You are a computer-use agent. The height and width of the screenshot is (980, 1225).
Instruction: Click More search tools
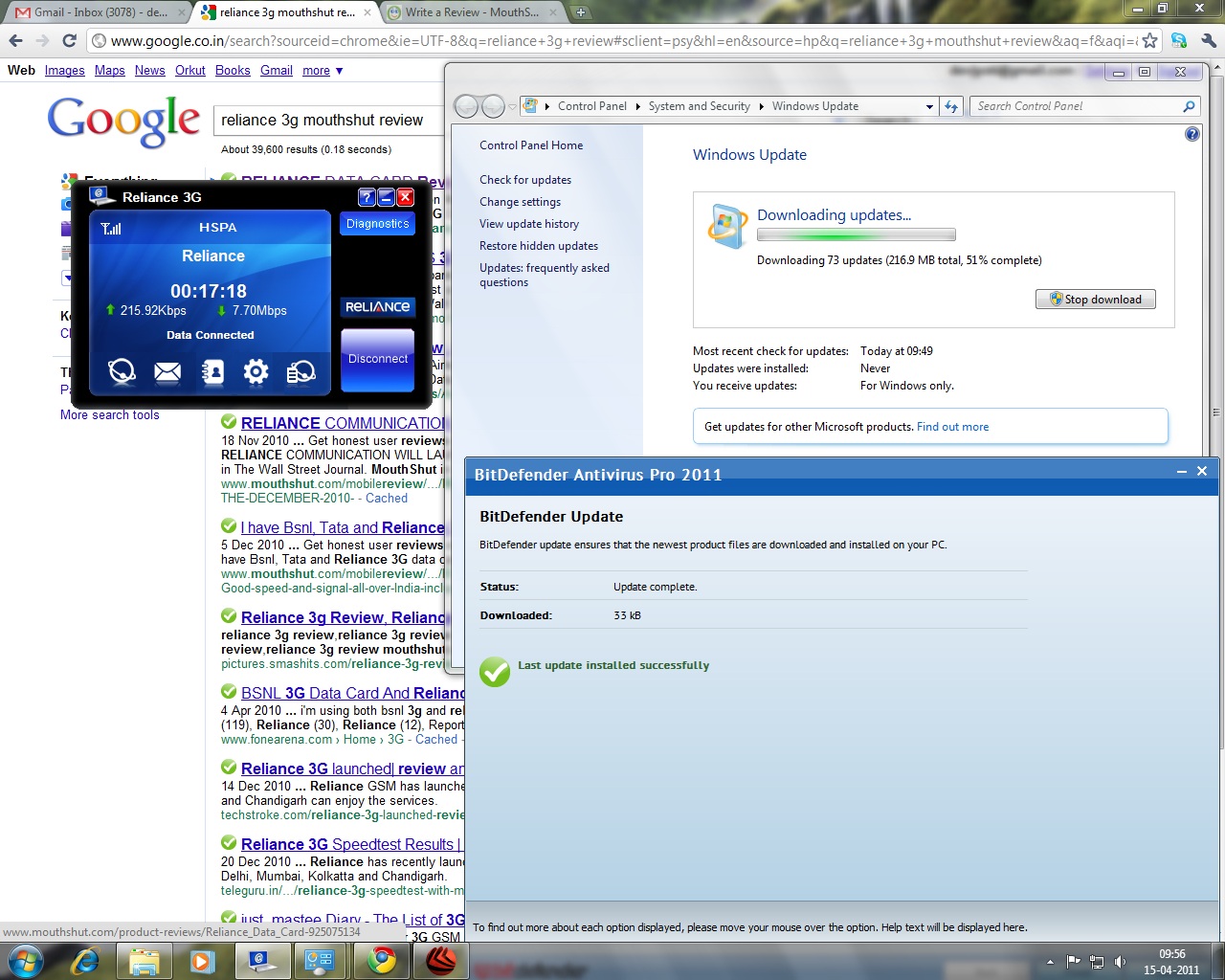pyautogui.click(x=110, y=415)
